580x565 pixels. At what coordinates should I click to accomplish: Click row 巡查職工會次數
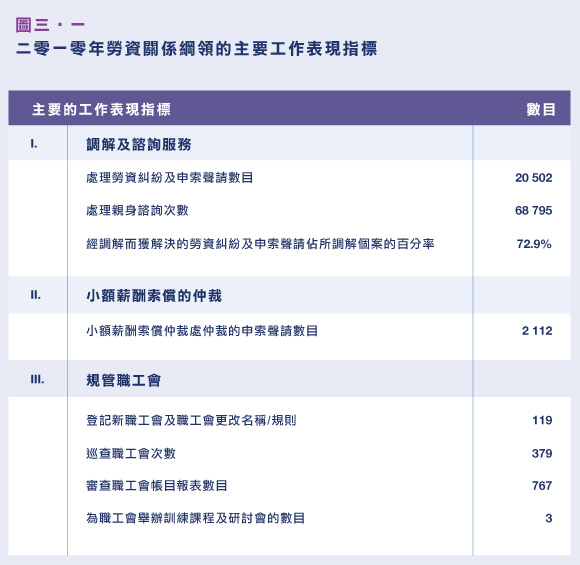tap(131, 453)
